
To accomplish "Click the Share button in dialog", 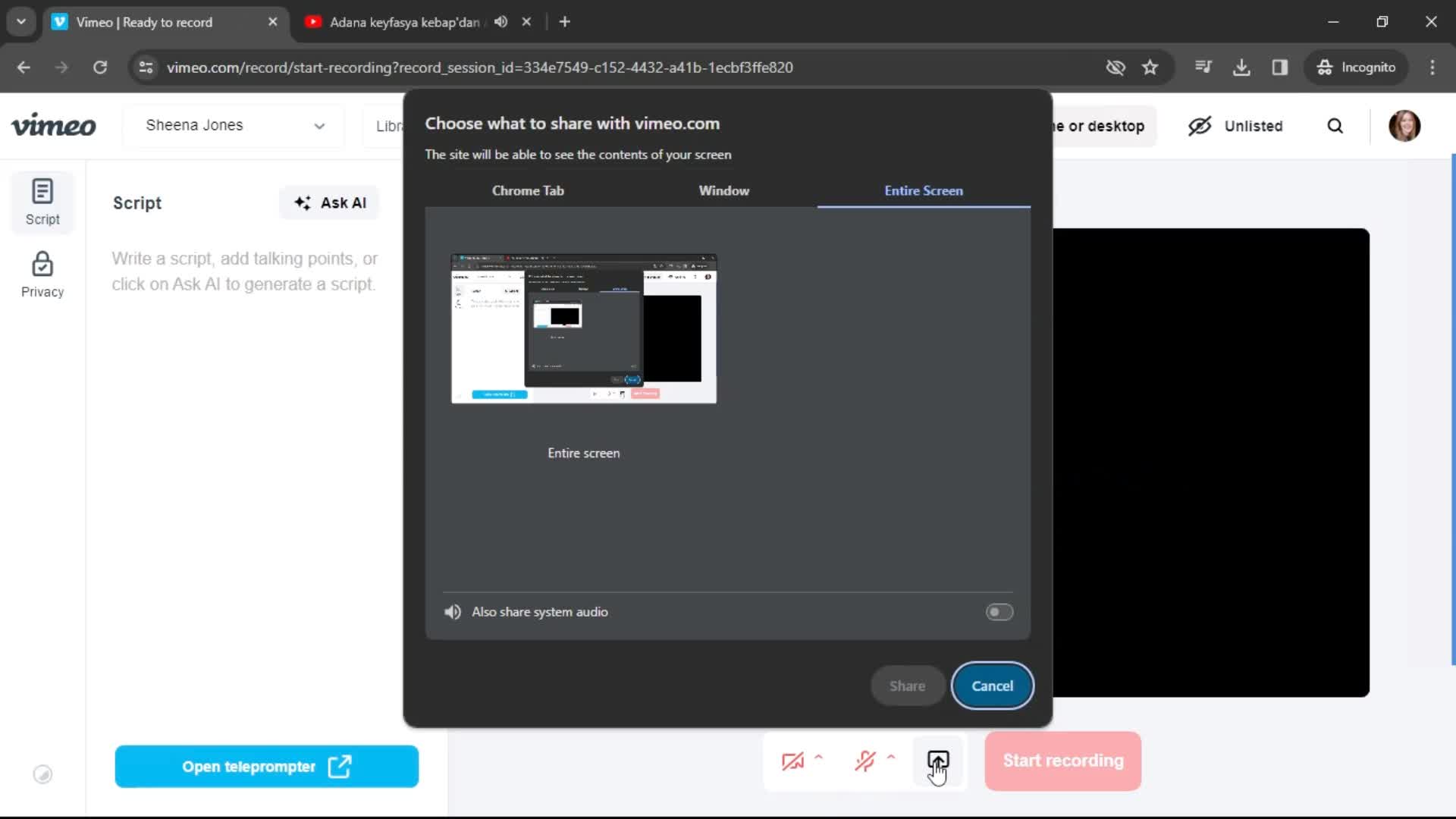I will [x=907, y=686].
